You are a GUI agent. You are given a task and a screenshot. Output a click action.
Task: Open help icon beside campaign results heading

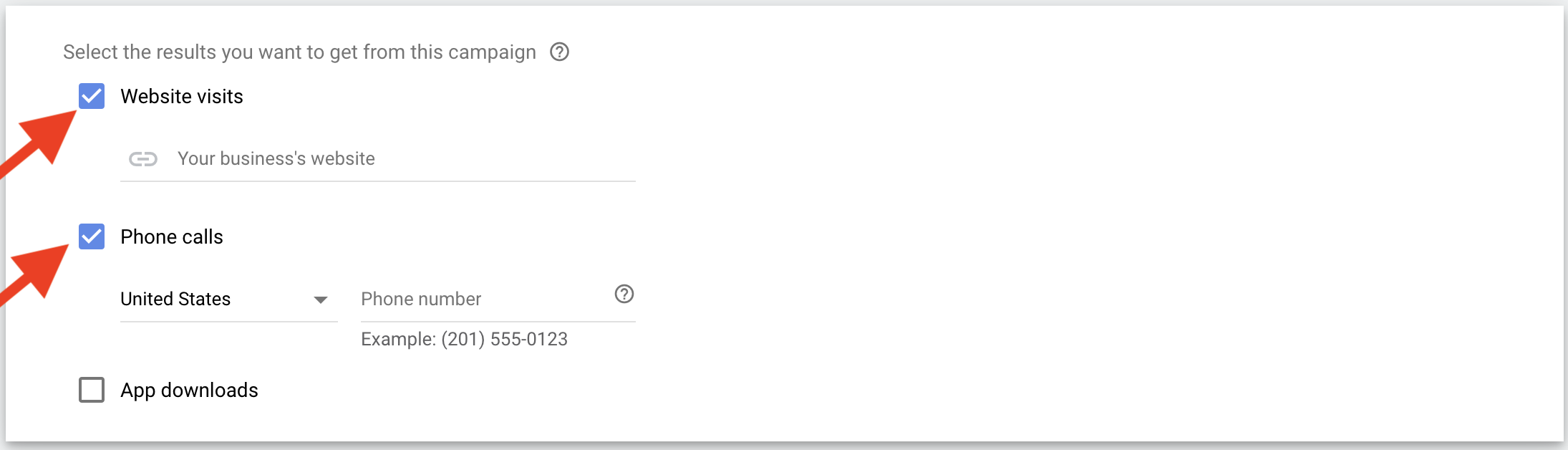[559, 52]
